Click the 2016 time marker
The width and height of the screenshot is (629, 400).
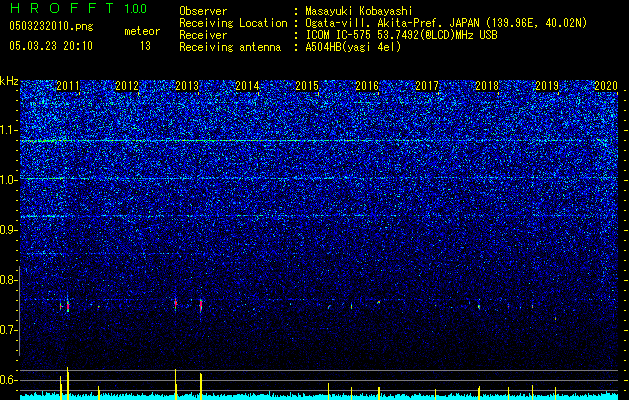[x=367, y=85]
